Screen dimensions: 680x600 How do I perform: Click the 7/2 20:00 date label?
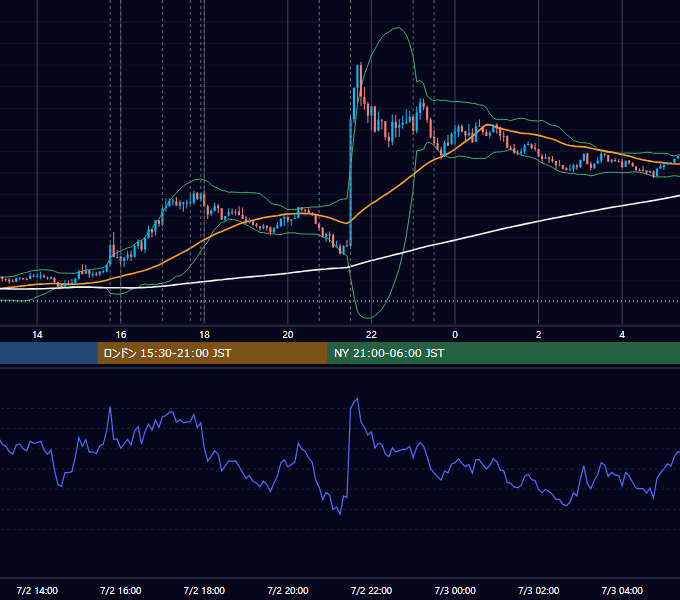click(x=288, y=590)
